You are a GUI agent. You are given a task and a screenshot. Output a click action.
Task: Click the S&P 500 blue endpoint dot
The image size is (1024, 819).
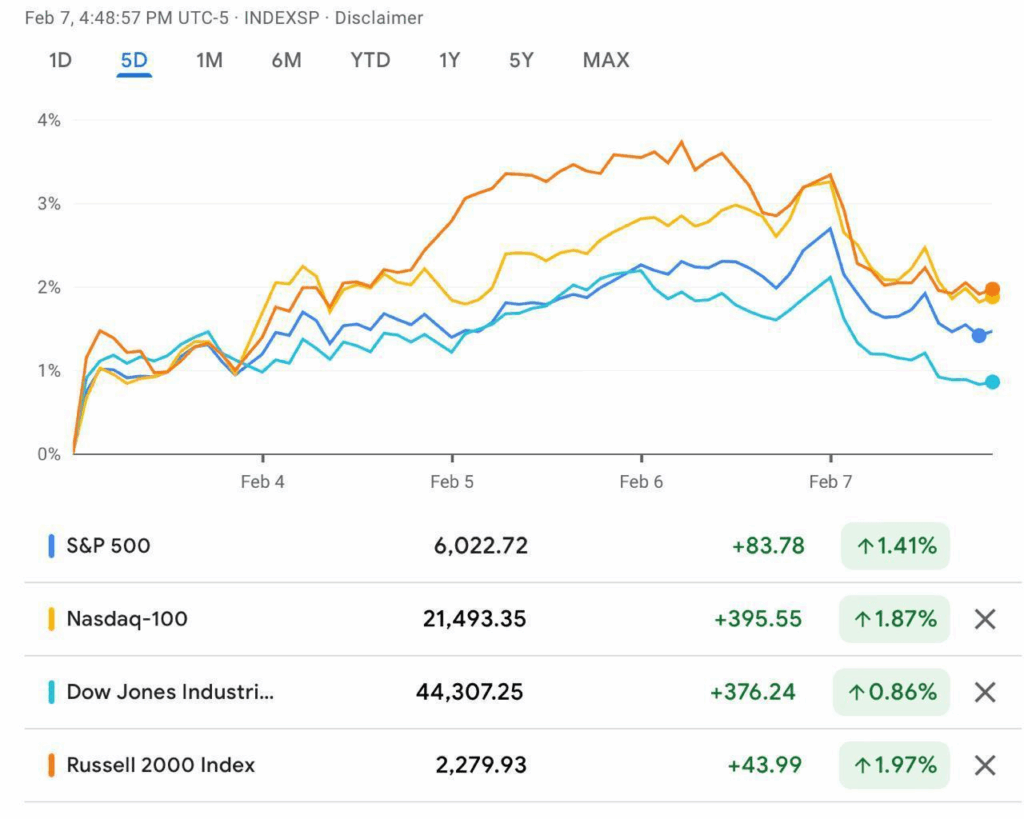[979, 335]
